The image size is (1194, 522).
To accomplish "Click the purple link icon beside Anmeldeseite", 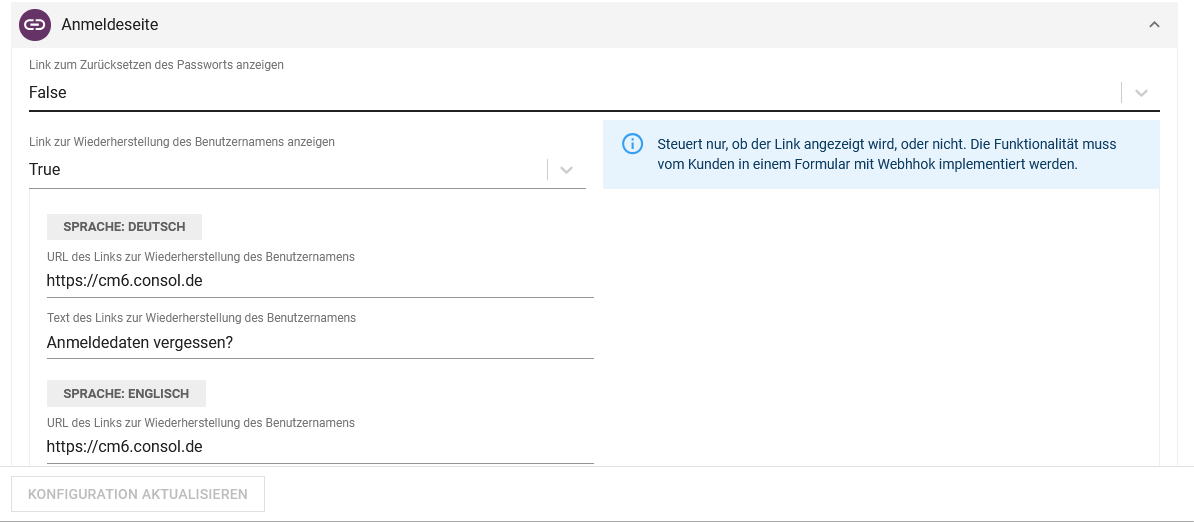I will 35,25.
